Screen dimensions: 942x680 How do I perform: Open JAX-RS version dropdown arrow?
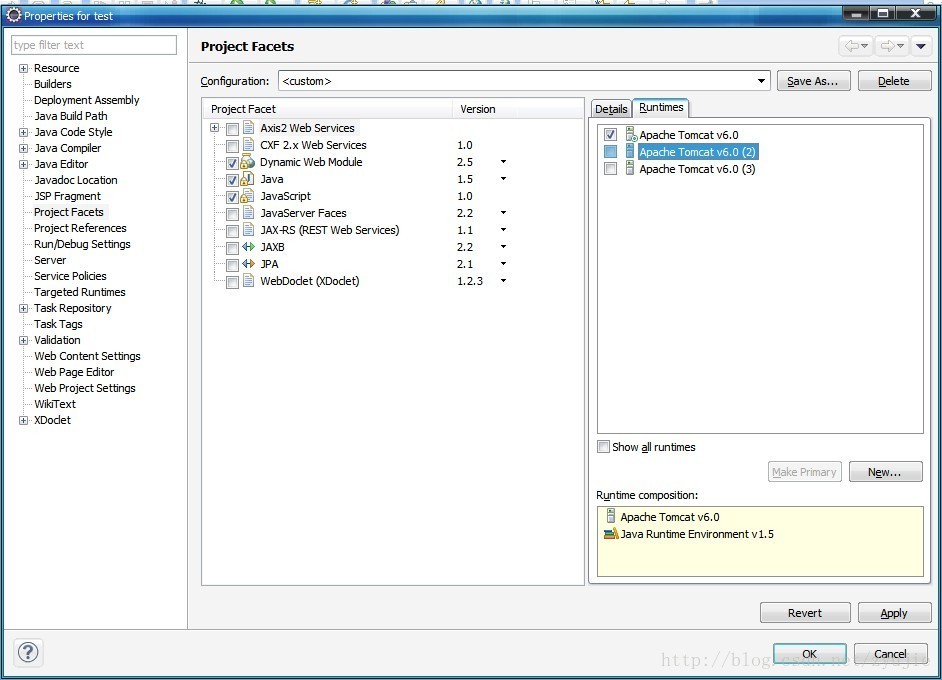pos(503,229)
